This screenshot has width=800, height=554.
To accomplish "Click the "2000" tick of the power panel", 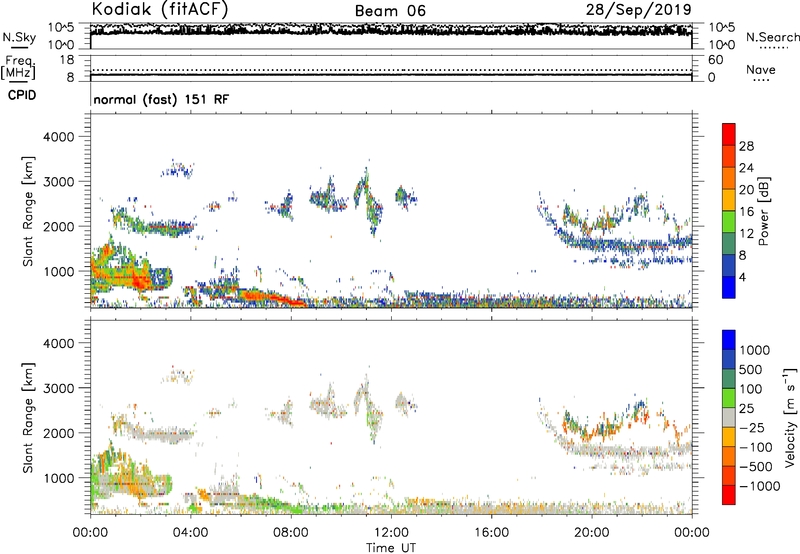I will coord(58,226).
